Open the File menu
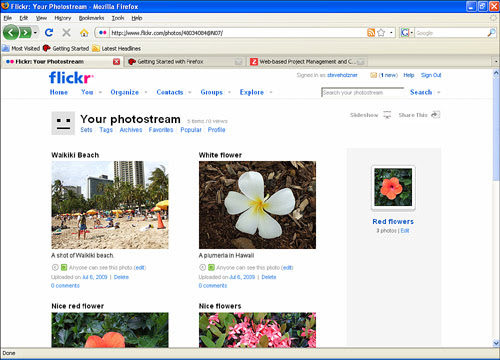 point(8,18)
